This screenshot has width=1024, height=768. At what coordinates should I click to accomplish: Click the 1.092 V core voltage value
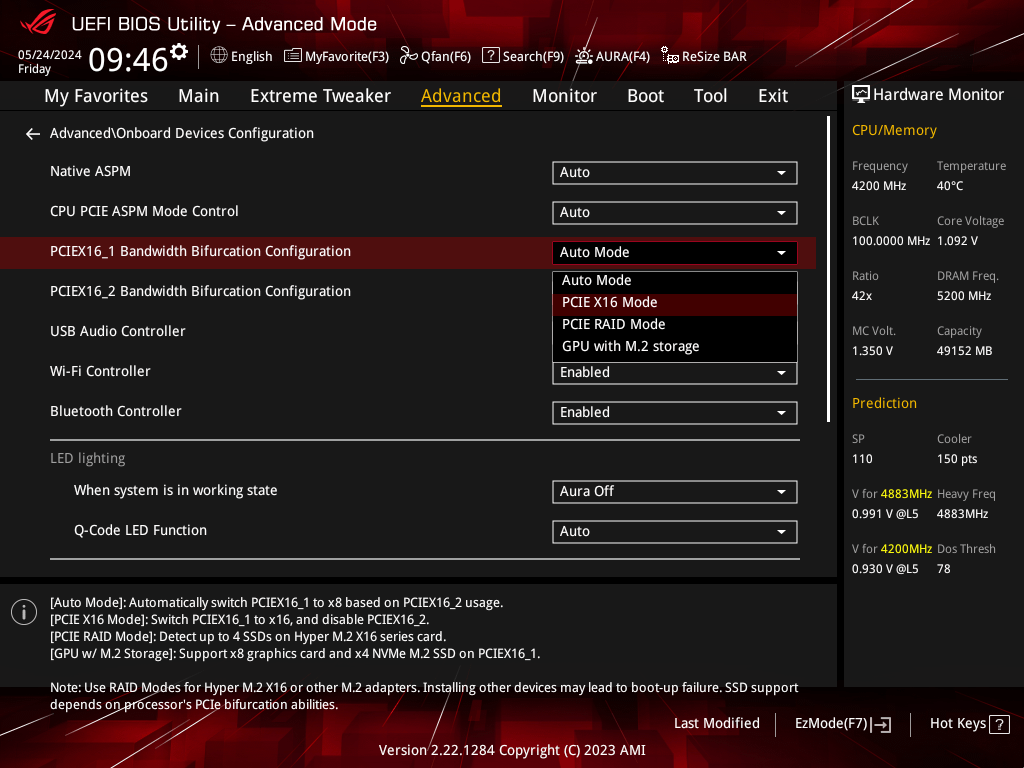[957, 241]
